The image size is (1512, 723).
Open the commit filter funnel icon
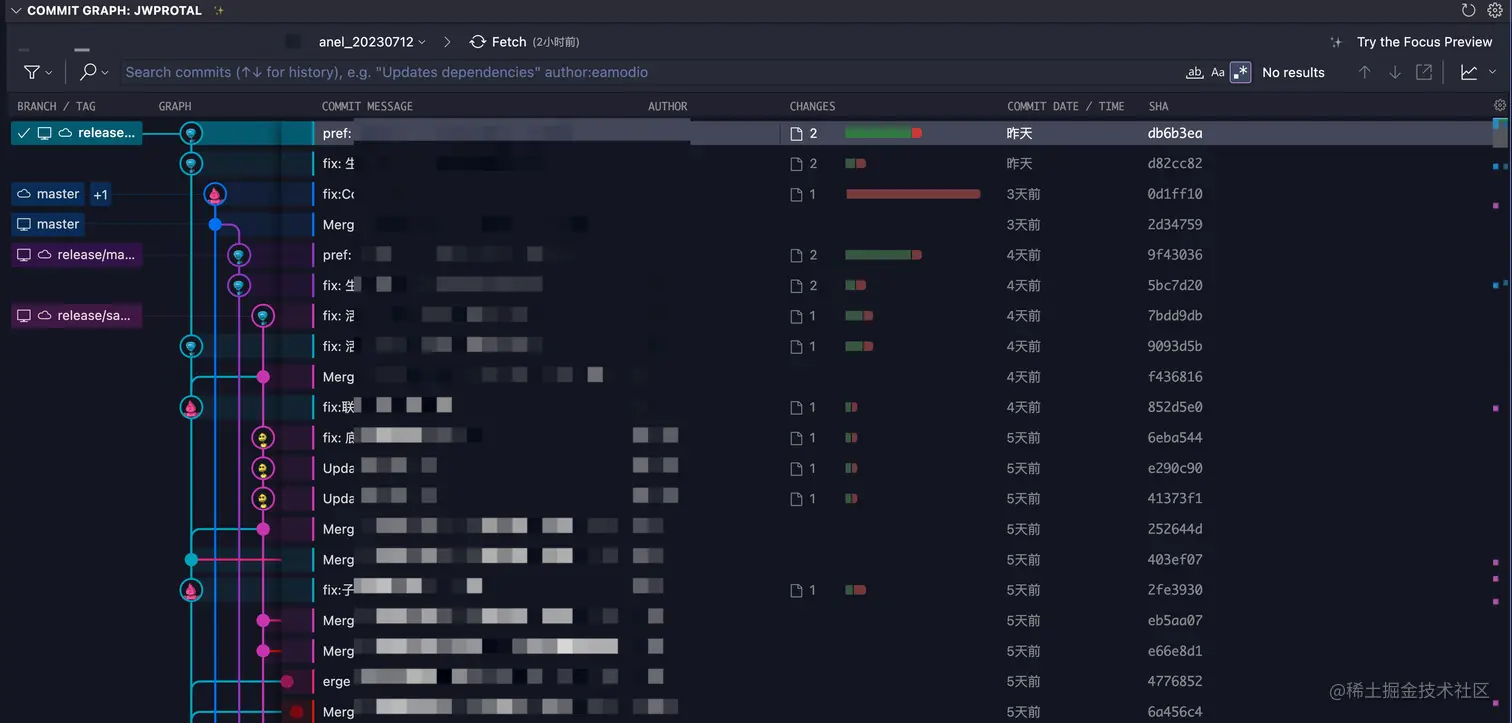33,72
